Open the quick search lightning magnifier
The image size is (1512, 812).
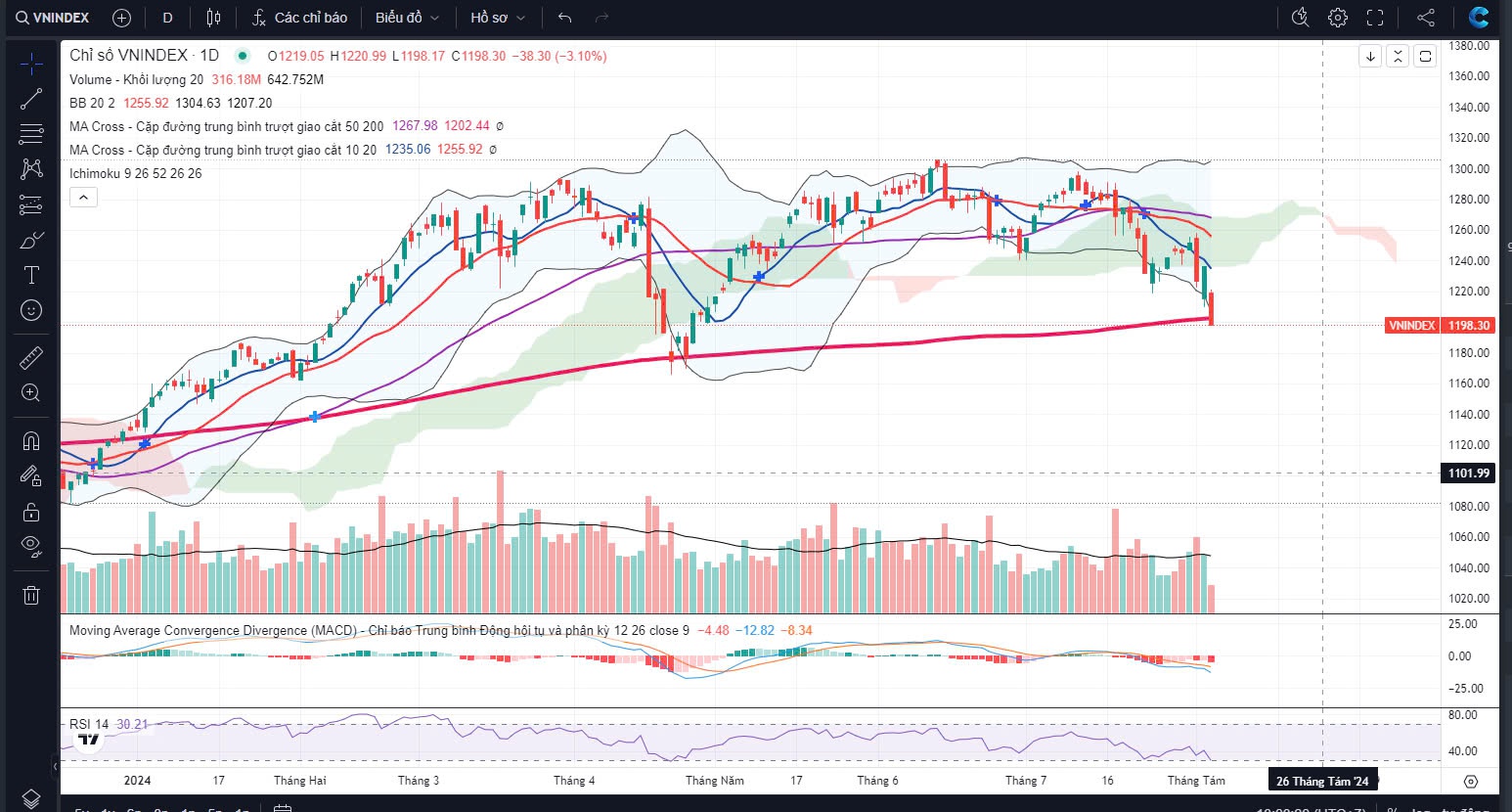(x=1300, y=18)
